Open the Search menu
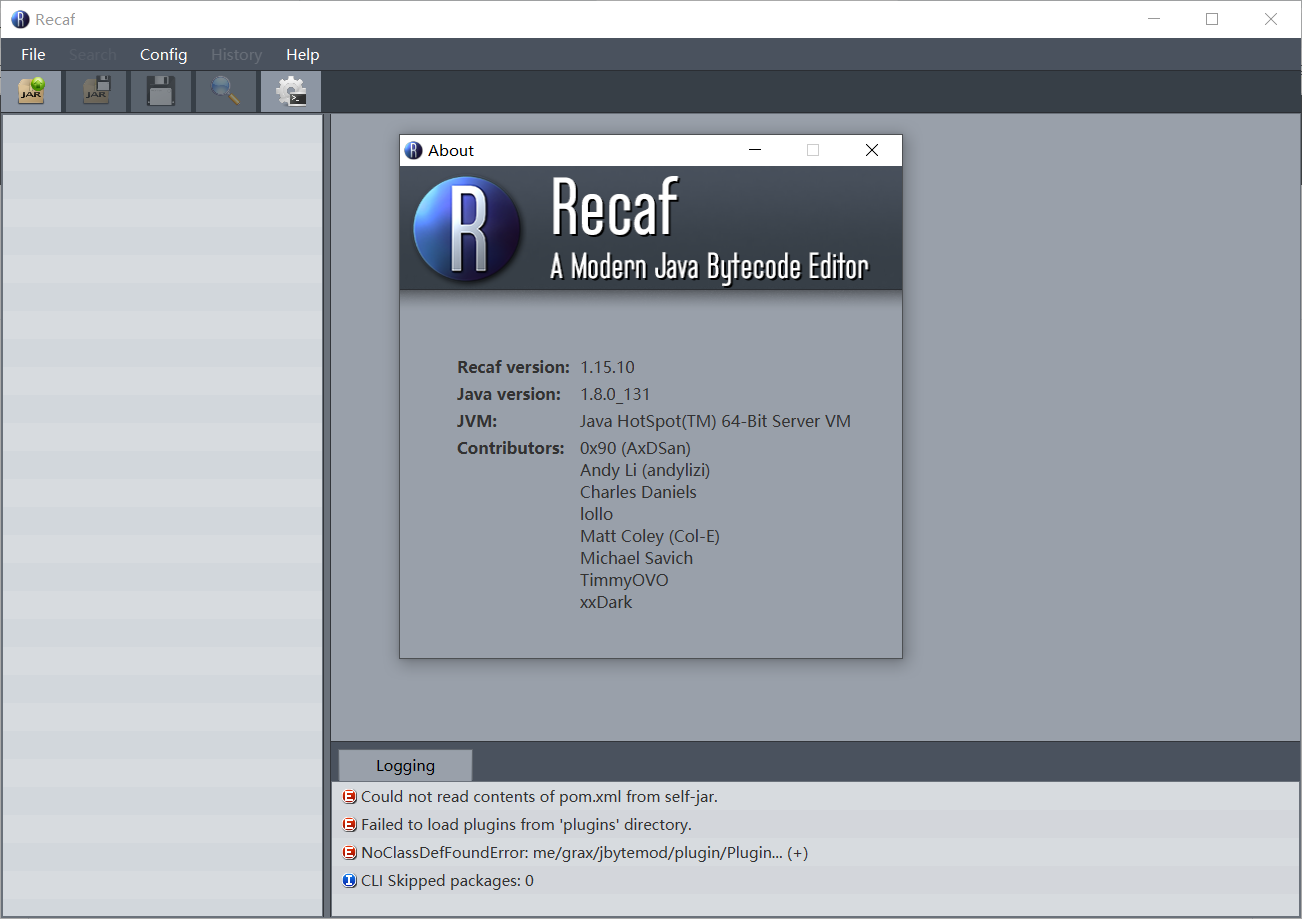This screenshot has height=919, width=1302. click(x=93, y=55)
